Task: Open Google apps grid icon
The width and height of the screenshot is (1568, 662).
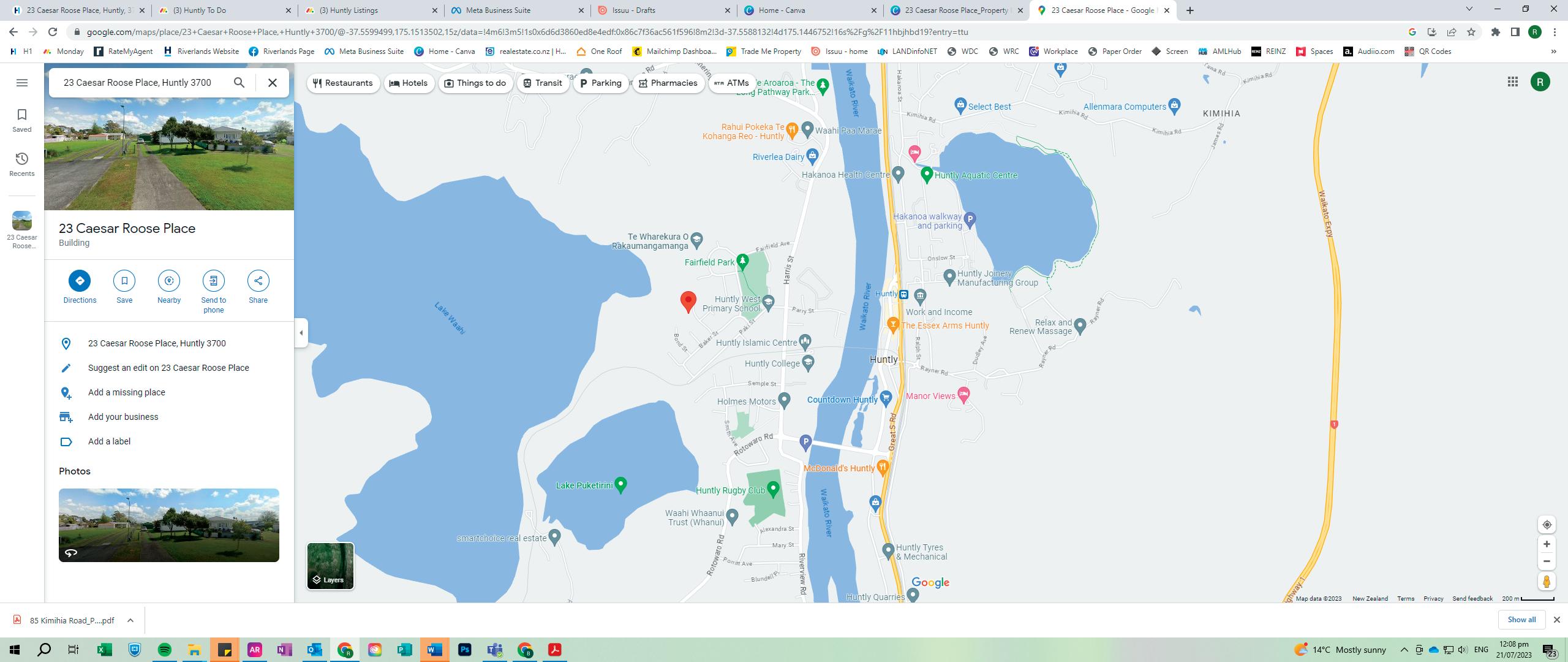Action: 1512,82
